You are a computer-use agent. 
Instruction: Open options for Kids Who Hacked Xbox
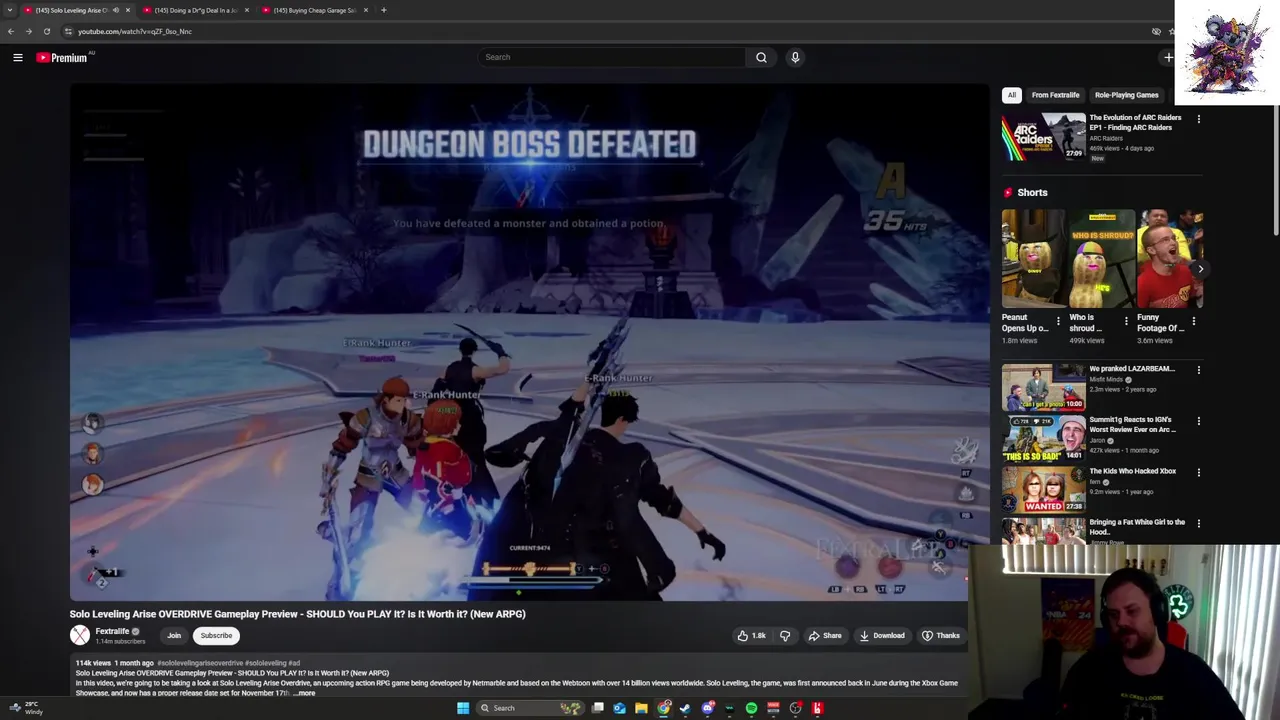(1199, 472)
